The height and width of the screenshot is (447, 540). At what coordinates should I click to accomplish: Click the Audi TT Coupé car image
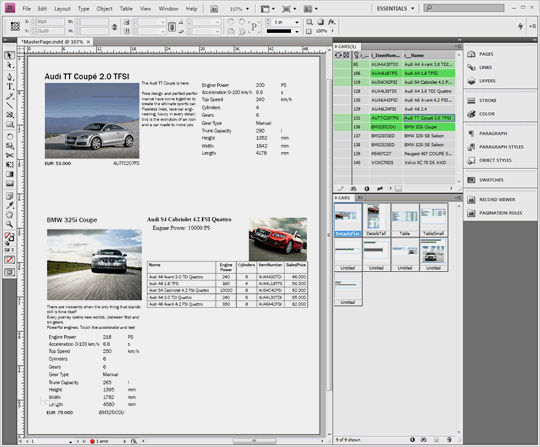tap(92, 121)
